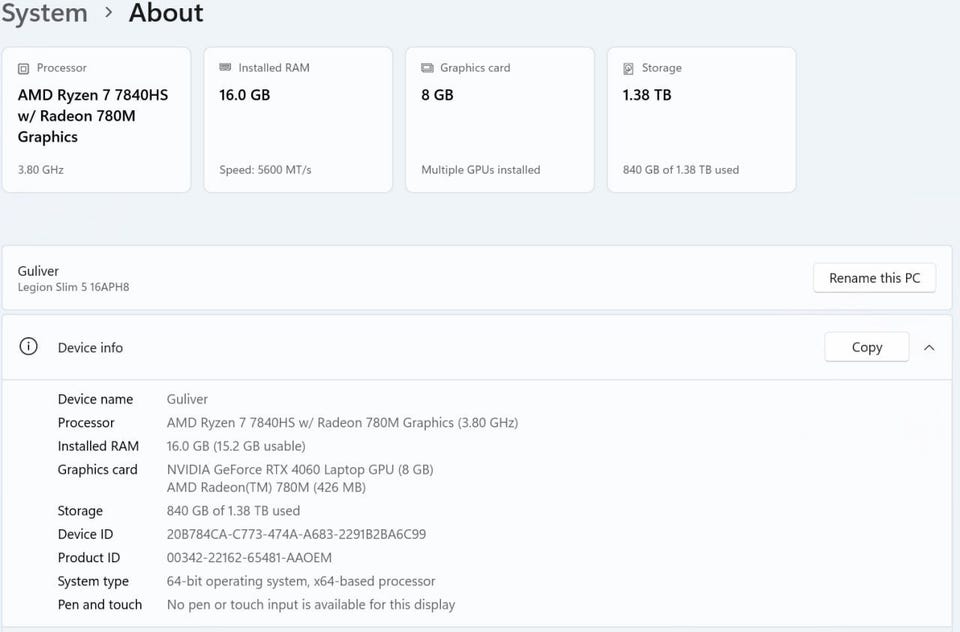Click the 3.80 GHz processor speed text
The image size is (960, 632).
click(40, 170)
